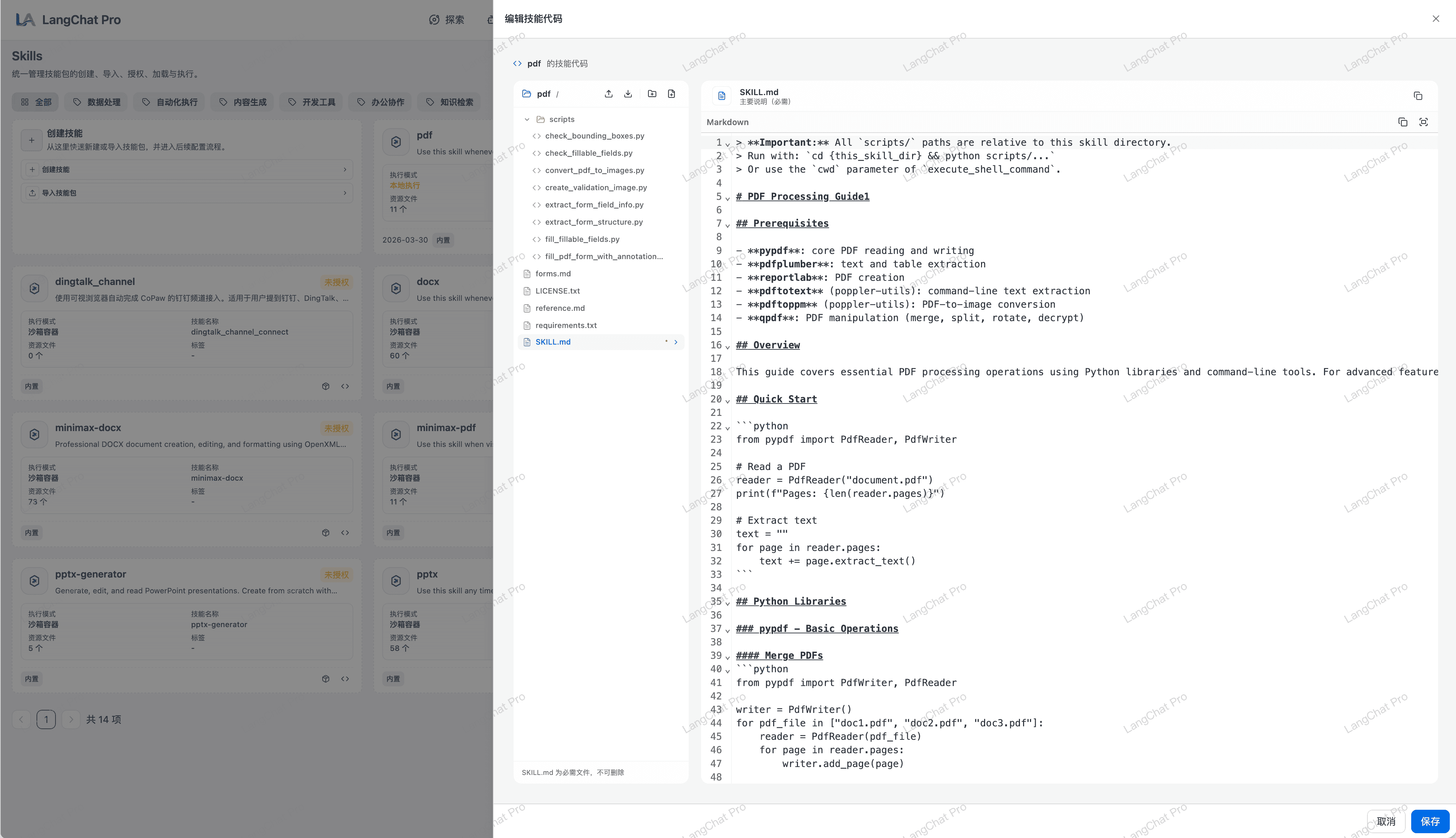1456x838 pixels.
Task: Click the new folder icon
Action: [652, 94]
